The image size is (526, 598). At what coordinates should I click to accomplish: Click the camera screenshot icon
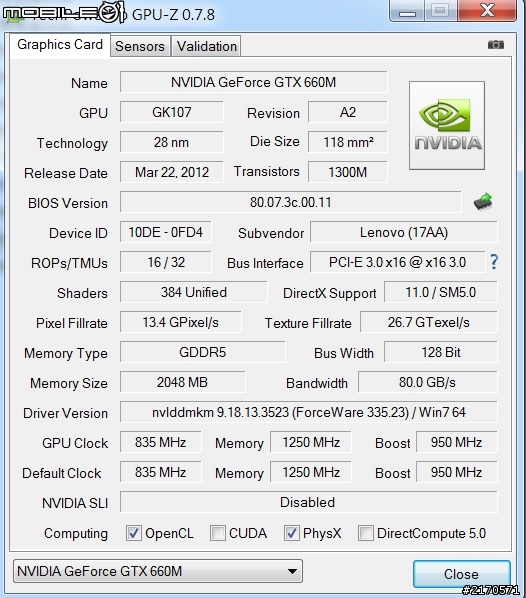click(495, 45)
